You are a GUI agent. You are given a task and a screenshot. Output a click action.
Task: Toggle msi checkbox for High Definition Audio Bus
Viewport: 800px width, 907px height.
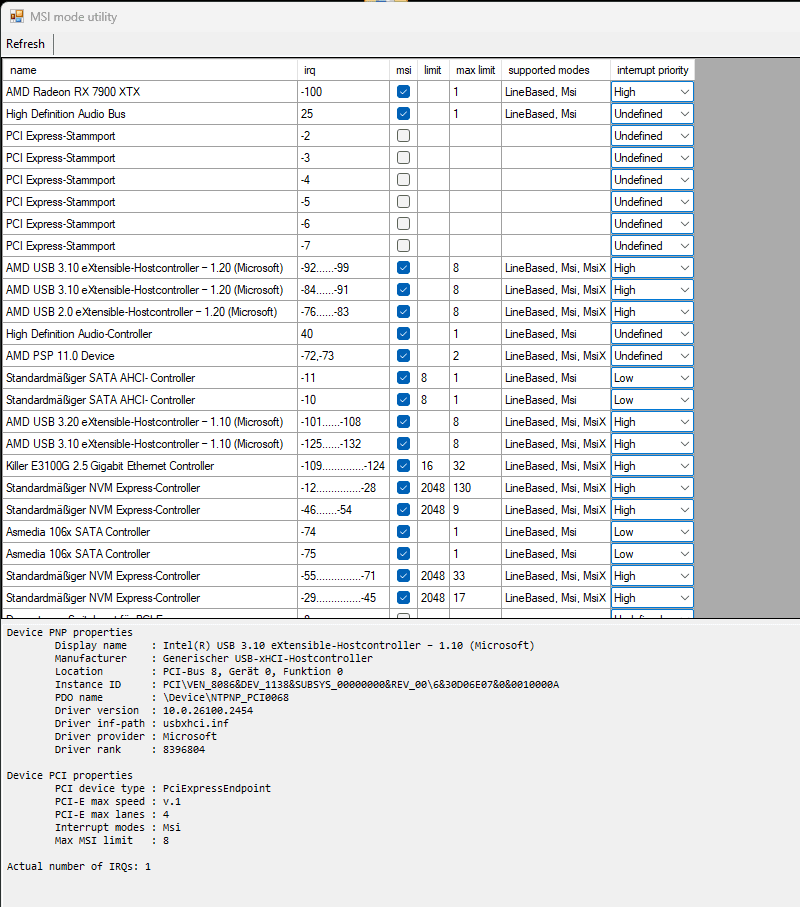click(404, 113)
